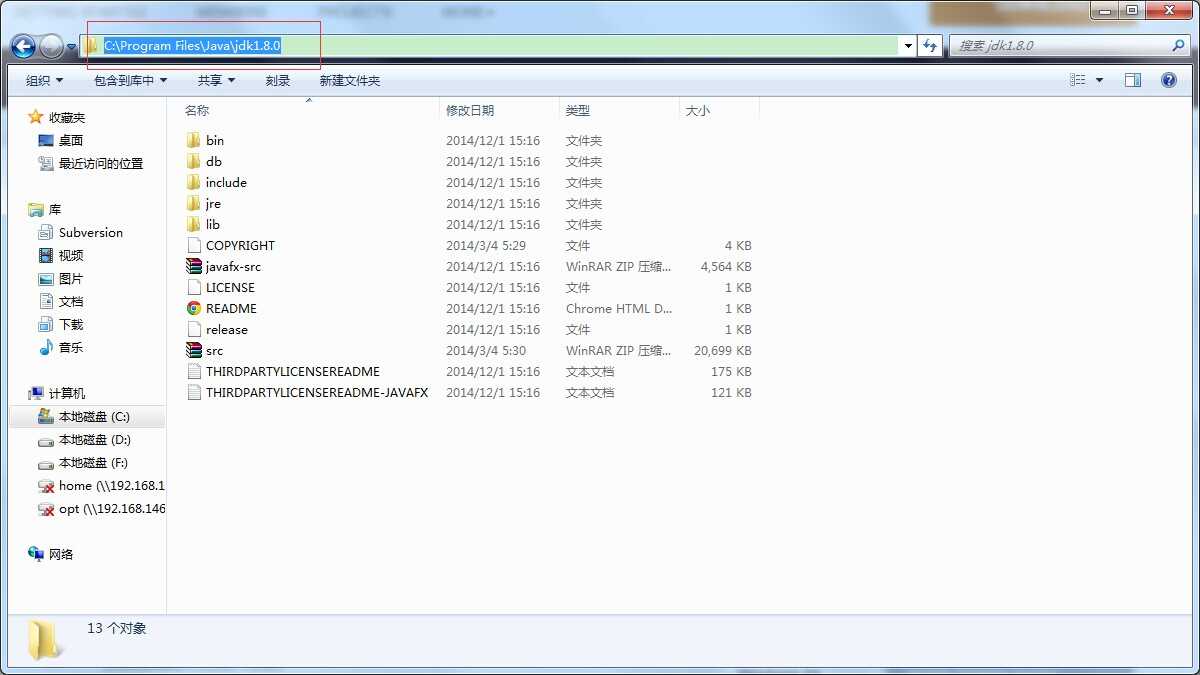Select the javafx-src WinRAR archive icon

point(194,266)
